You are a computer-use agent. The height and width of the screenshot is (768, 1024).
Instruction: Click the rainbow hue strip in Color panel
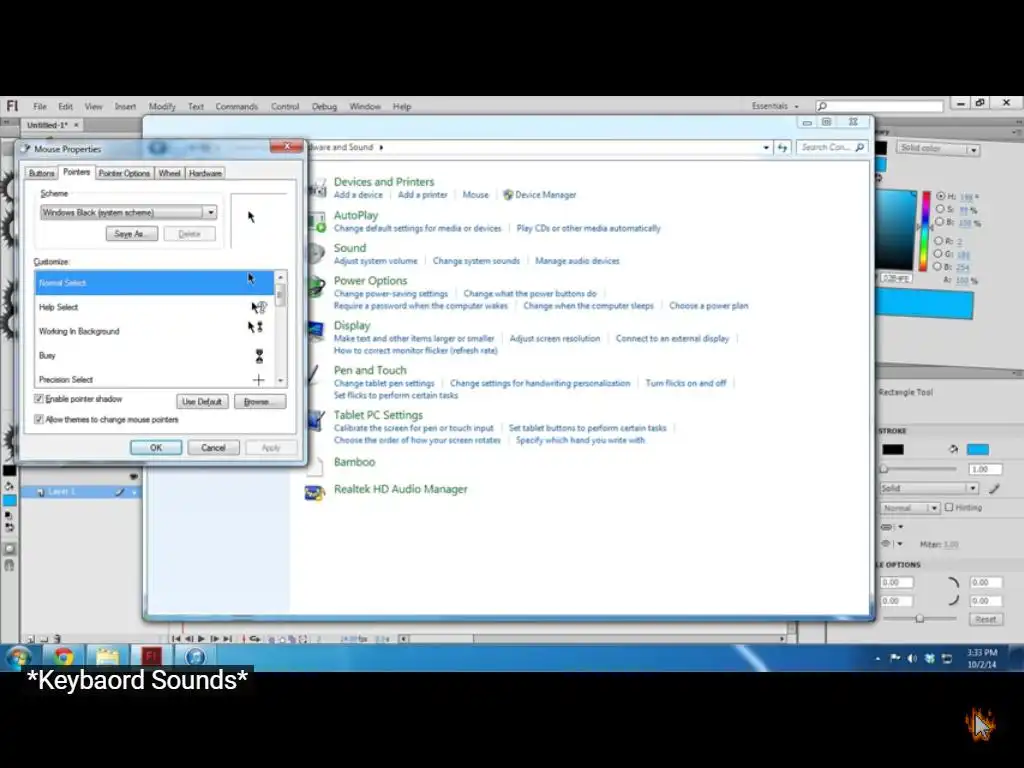[x=925, y=231]
